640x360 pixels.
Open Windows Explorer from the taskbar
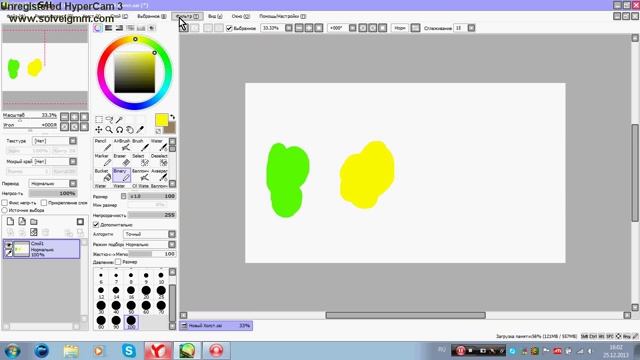(71, 351)
